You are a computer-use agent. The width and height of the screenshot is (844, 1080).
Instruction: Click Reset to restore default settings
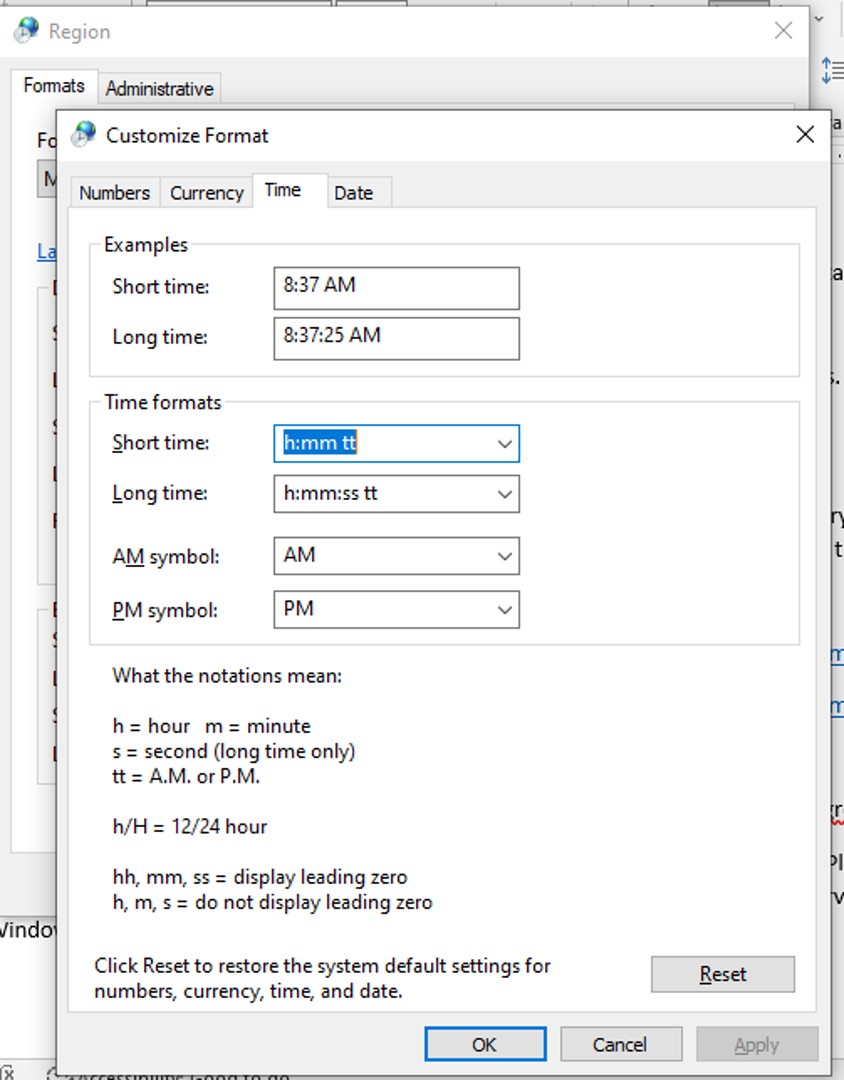click(723, 974)
